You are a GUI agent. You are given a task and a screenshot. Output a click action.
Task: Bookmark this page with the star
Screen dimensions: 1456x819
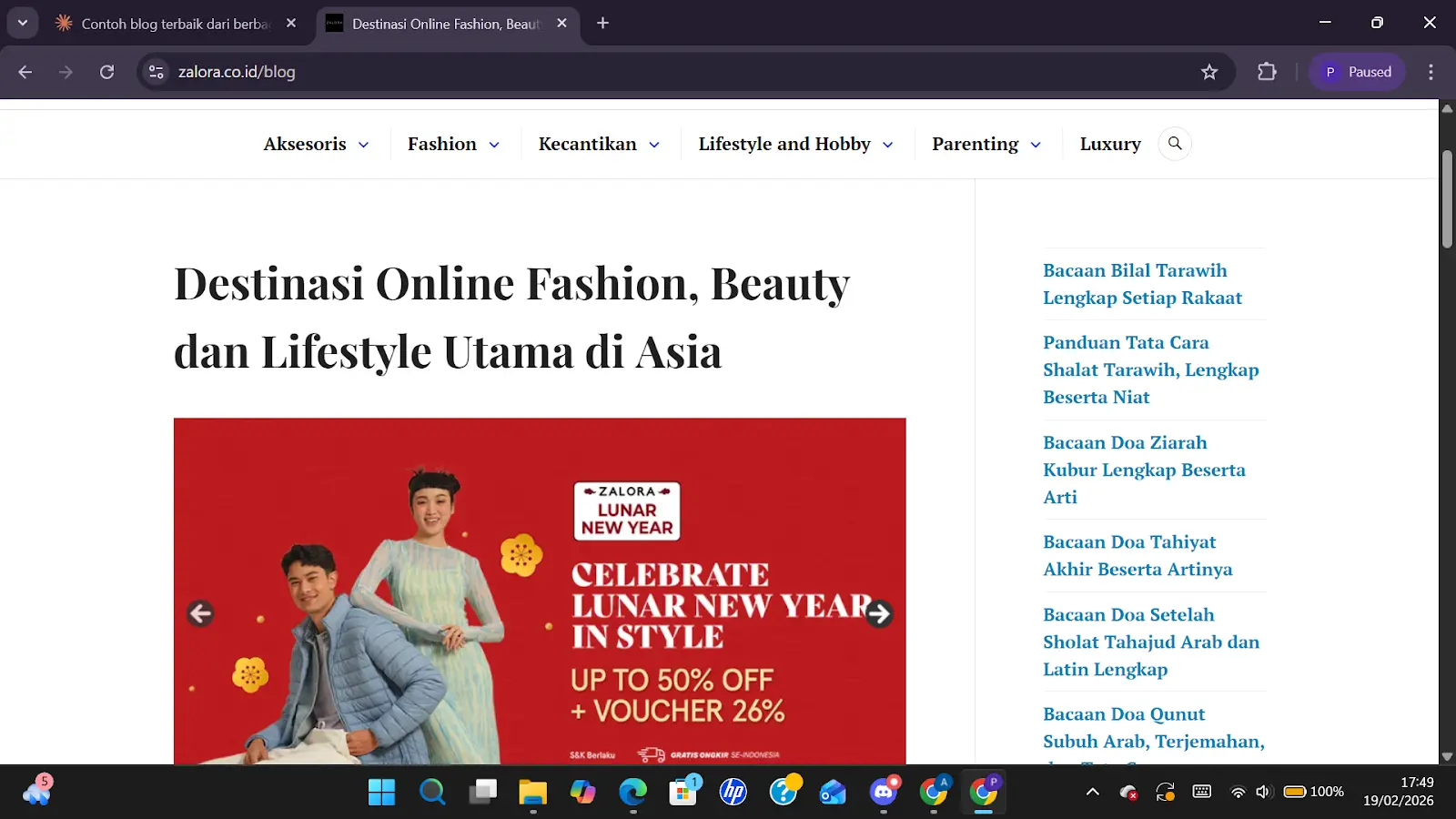(1209, 72)
